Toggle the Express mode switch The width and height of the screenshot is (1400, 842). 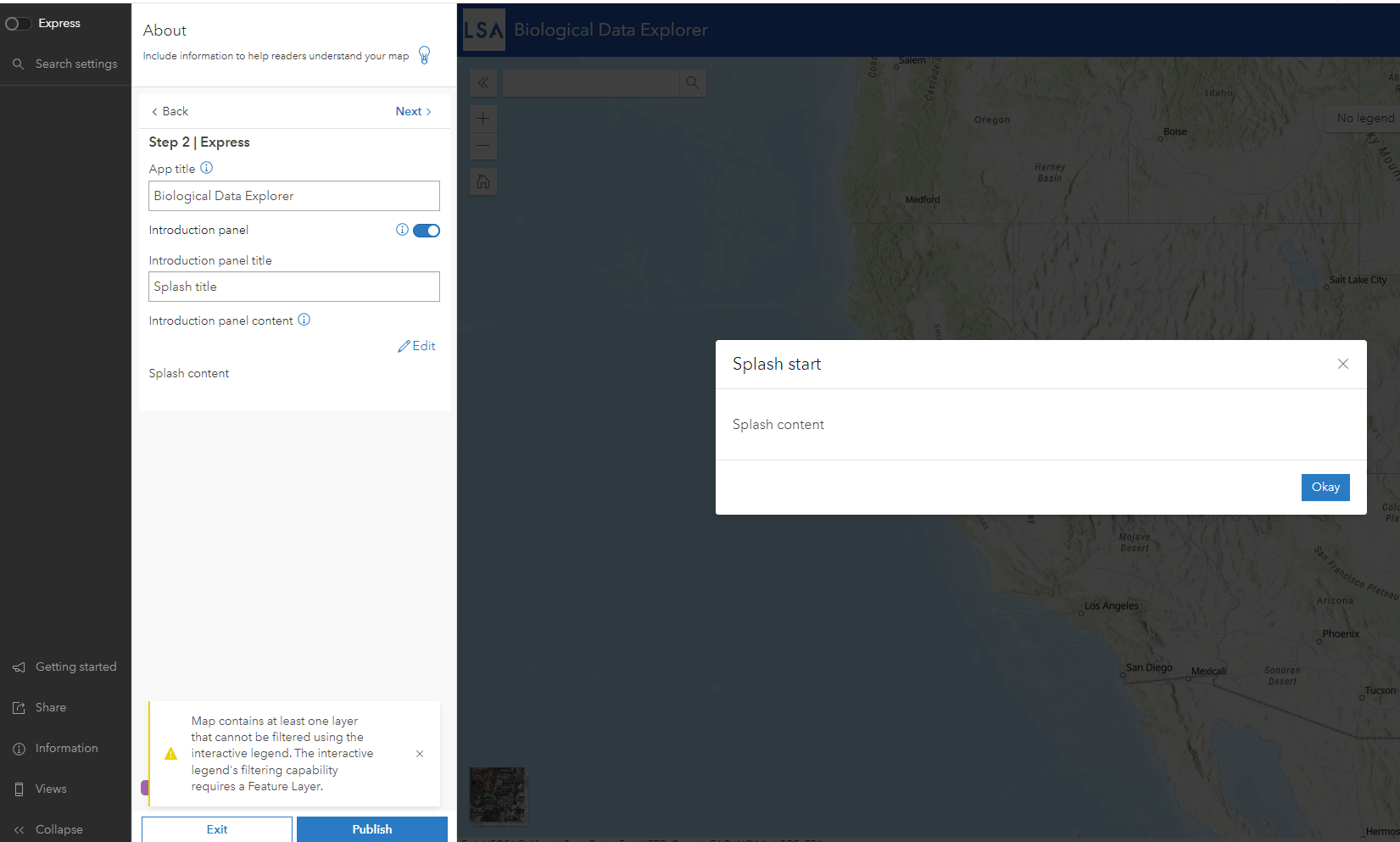coord(18,23)
